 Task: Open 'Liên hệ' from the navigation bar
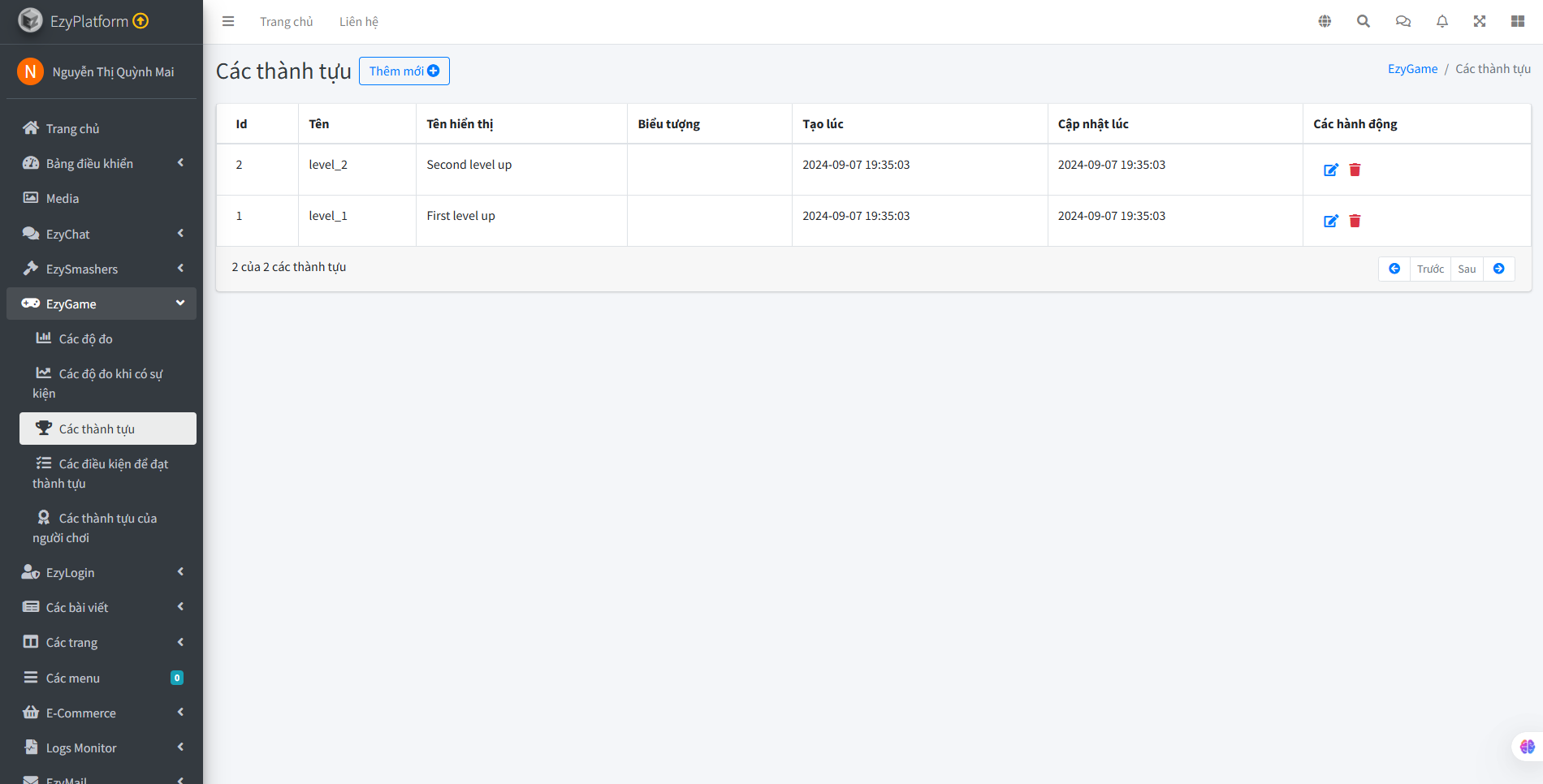coord(358,21)
